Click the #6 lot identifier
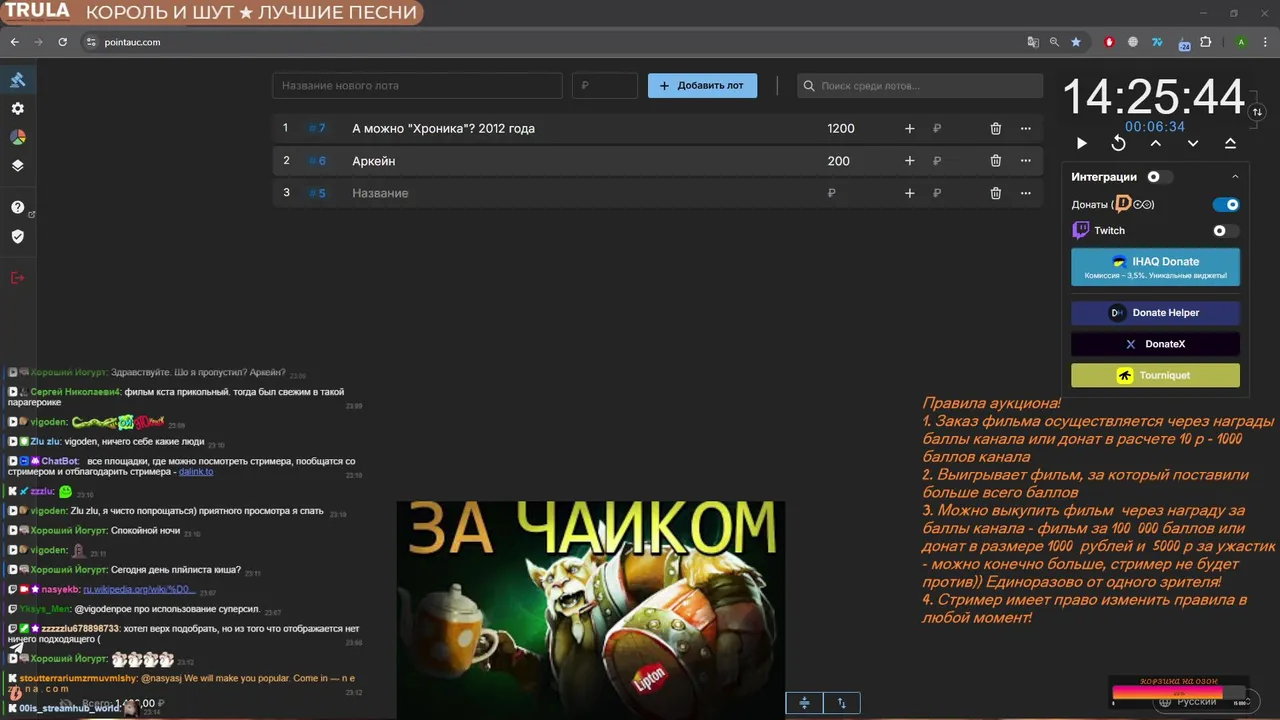 tap(317, 161)
